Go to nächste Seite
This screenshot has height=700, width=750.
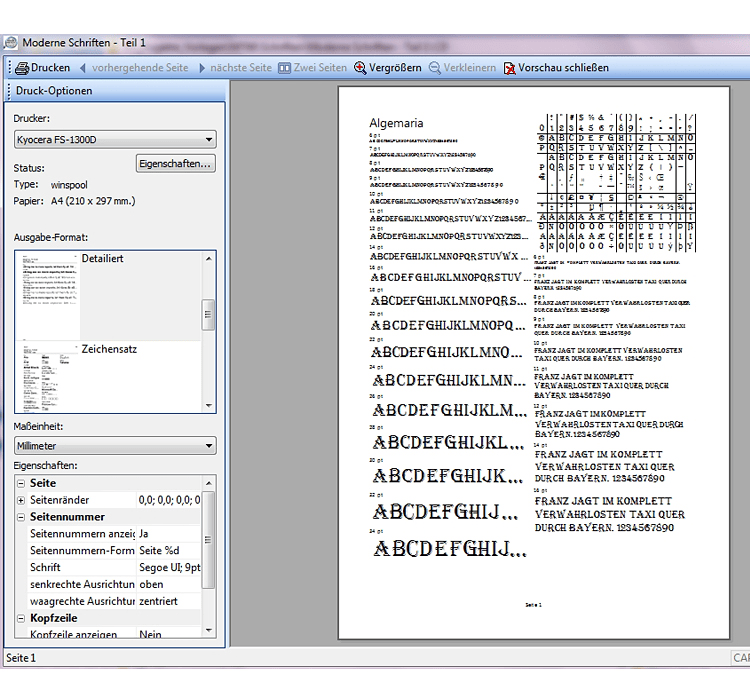234,68
